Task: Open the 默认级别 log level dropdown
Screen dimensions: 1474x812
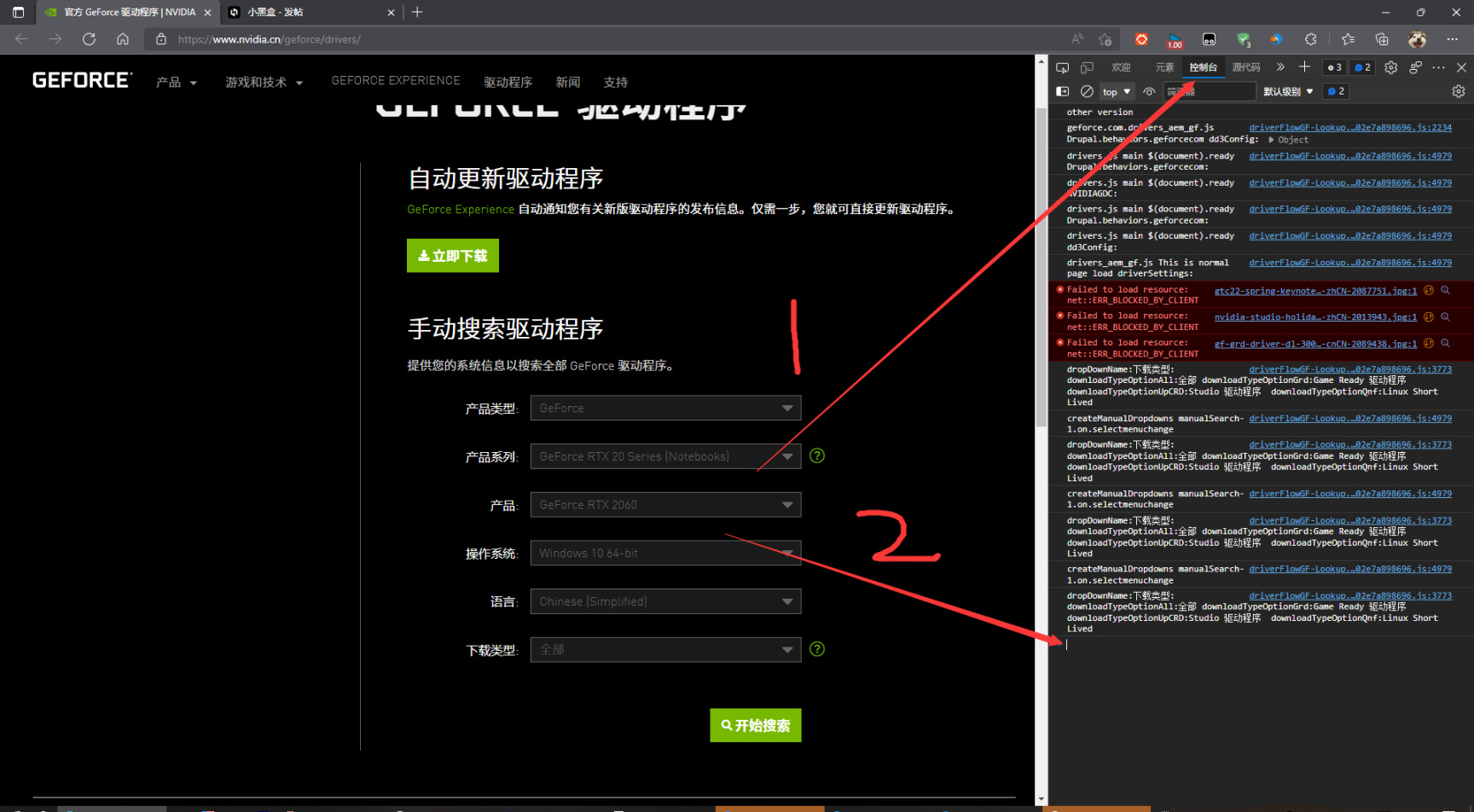Action: pyautogui.click(x=1288, y=91)
